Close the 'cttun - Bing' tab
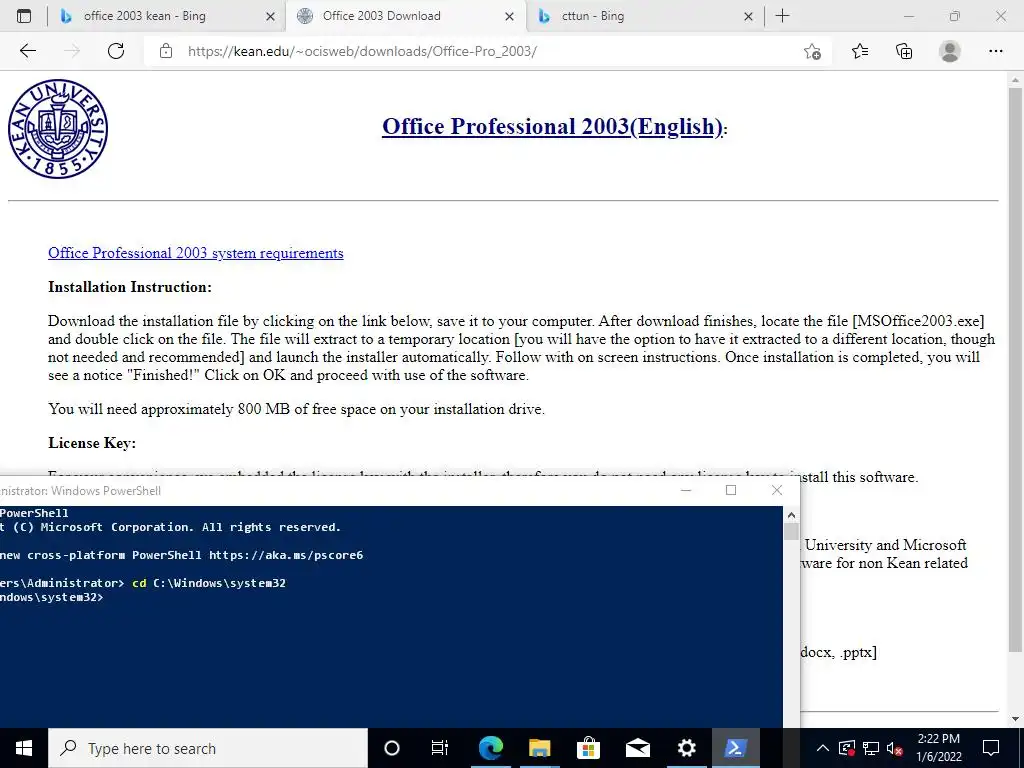The width and height of the screenshot is (1024, 768). 748,17
